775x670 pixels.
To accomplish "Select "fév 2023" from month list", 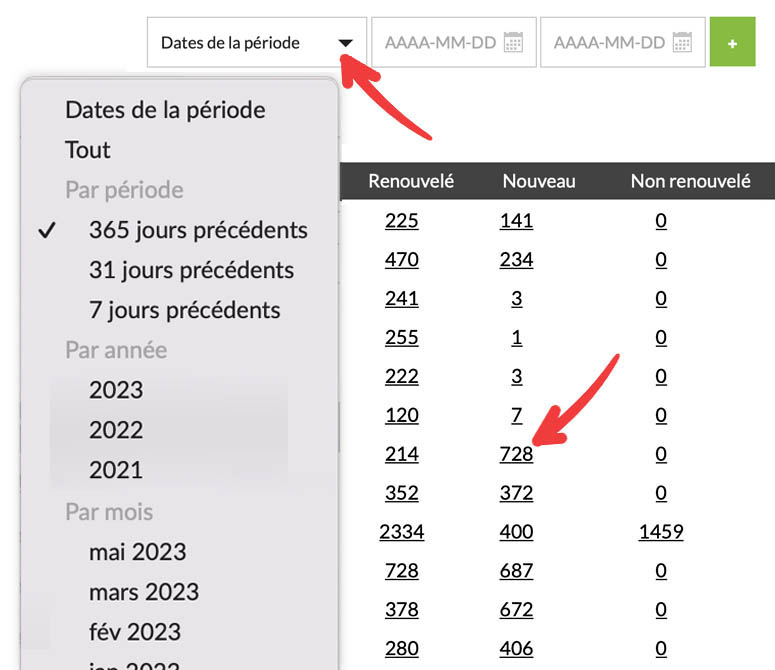I will point(135,632).
